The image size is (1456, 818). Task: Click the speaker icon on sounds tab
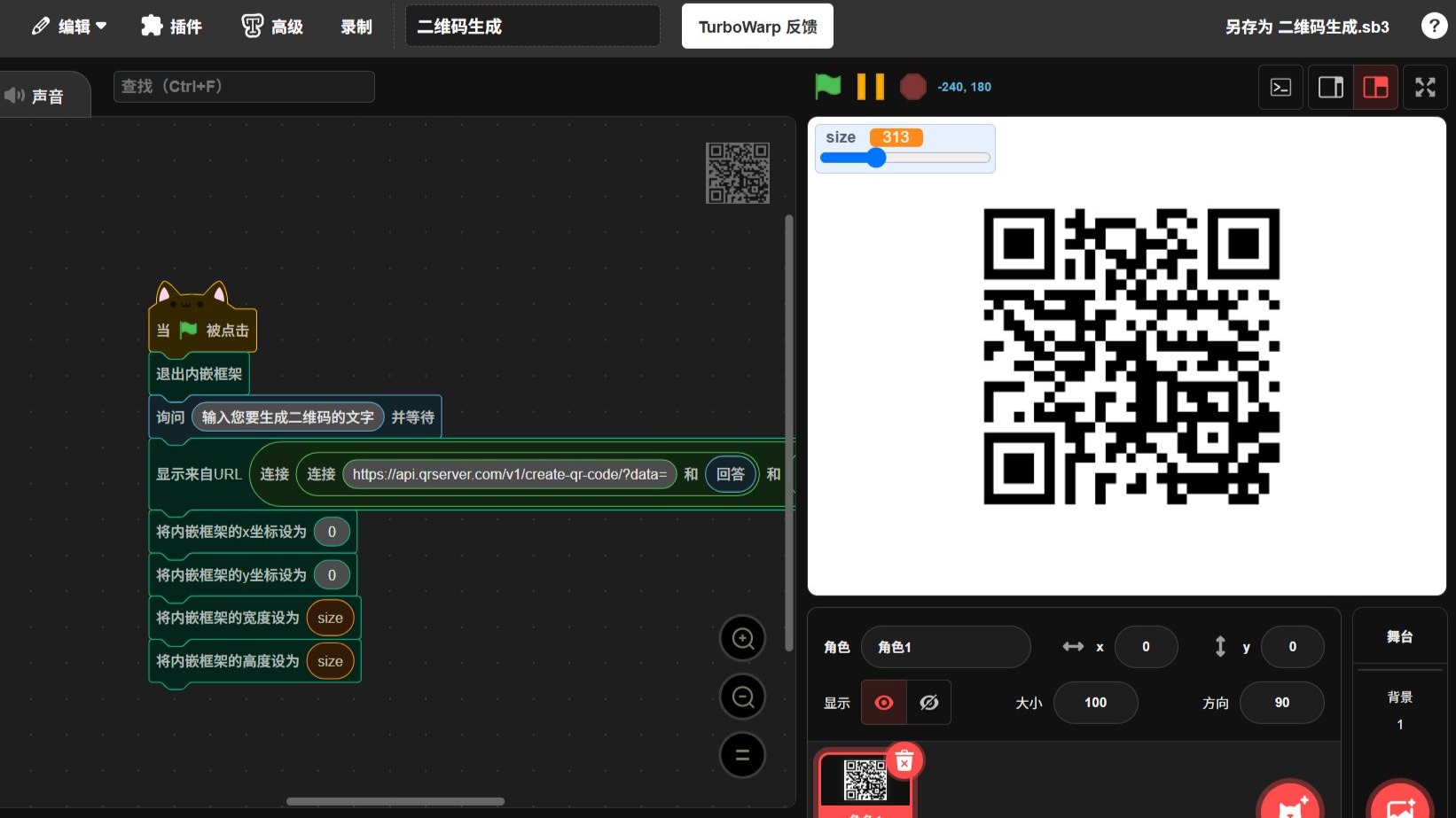tap(14, 95)
